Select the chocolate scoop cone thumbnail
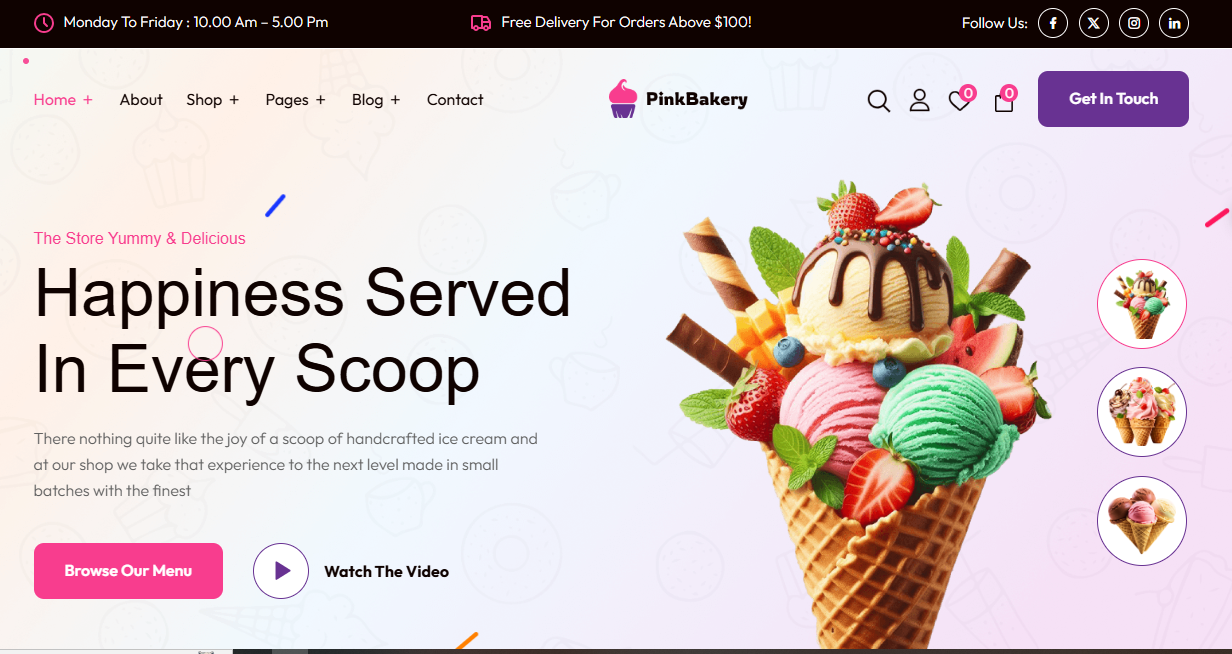Viewport: 1232px width, 654px height. click(1142, 521)
